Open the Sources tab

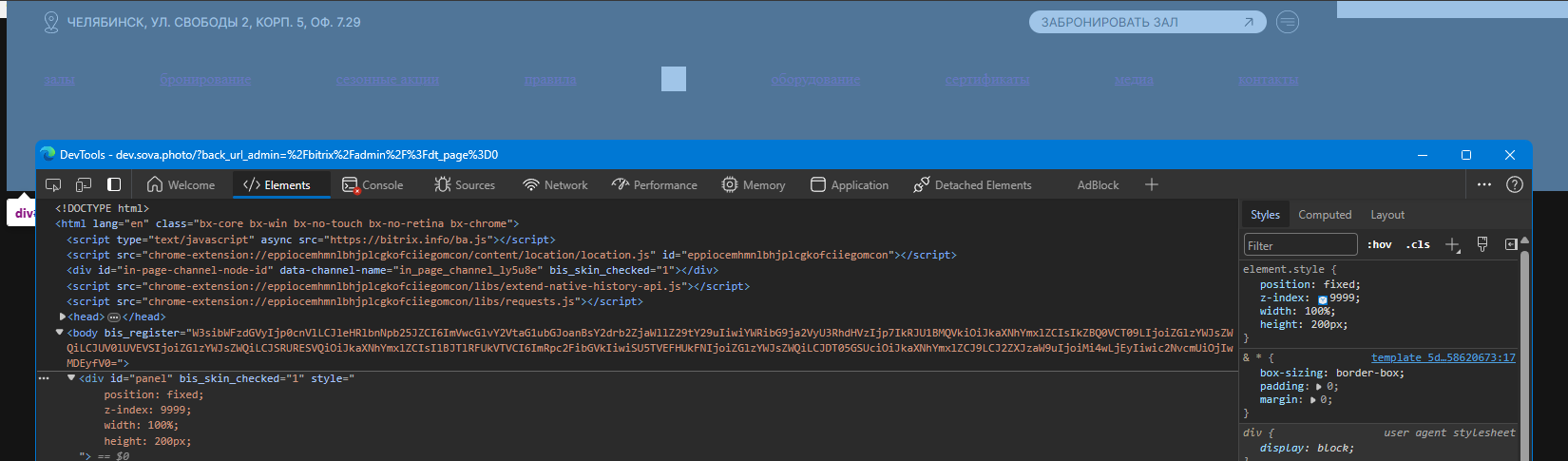[x=465, y=184]
